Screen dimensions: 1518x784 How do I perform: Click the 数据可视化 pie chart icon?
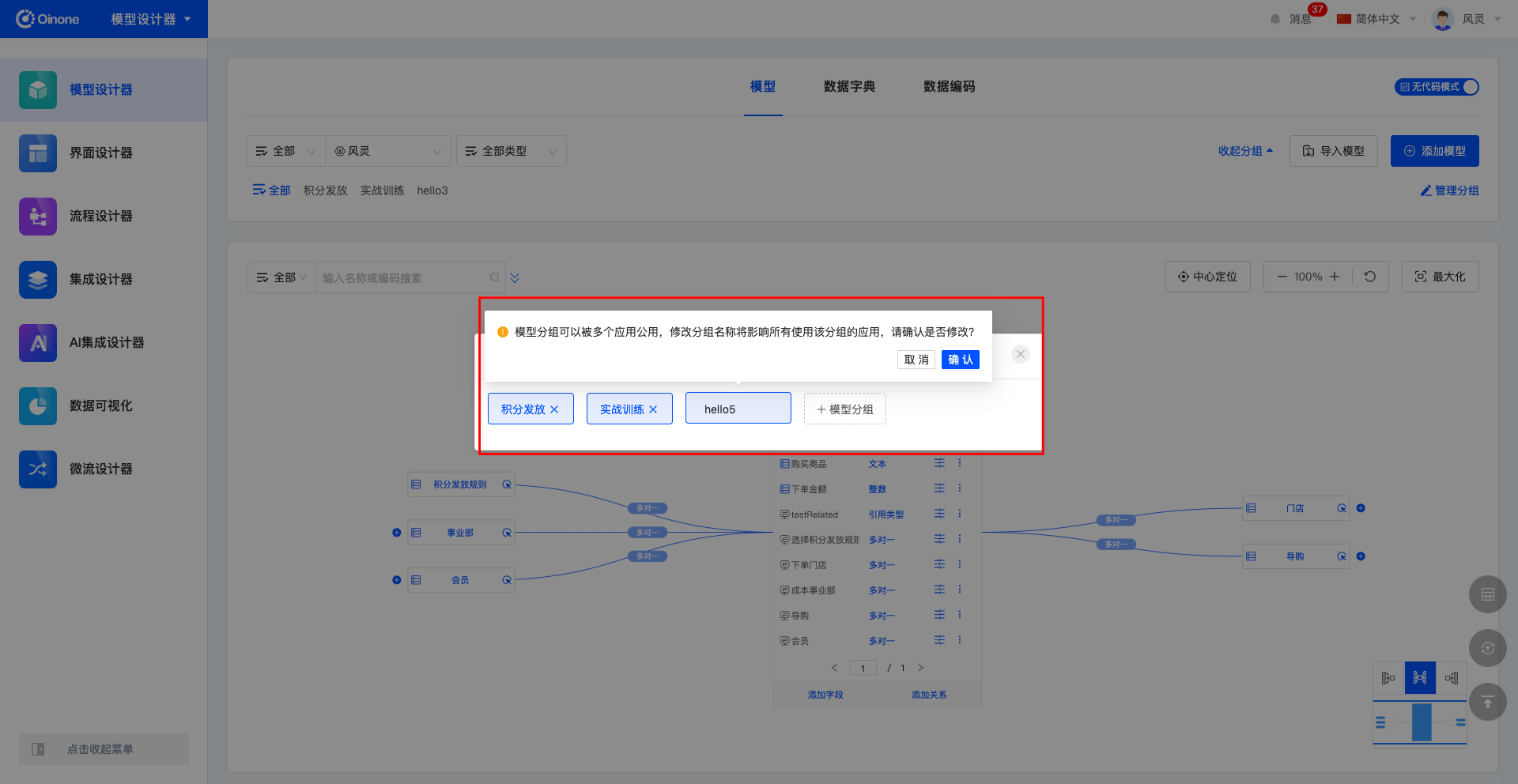click(x=38, y=406)
